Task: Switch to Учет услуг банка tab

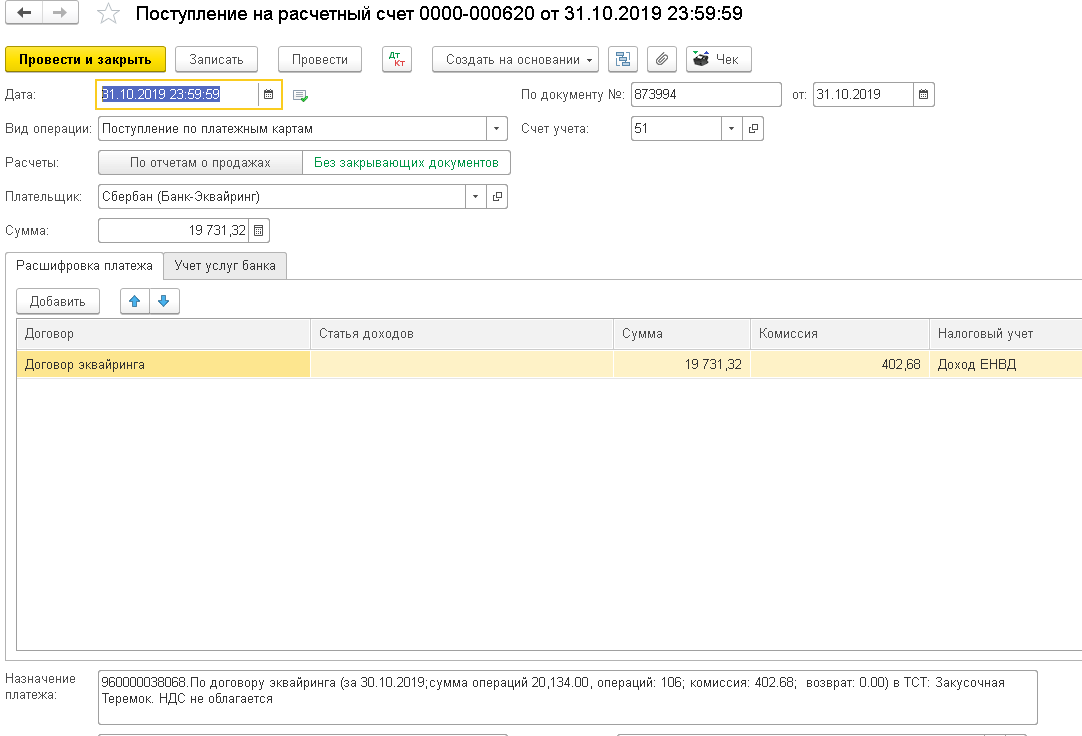Action: point(226,265)
